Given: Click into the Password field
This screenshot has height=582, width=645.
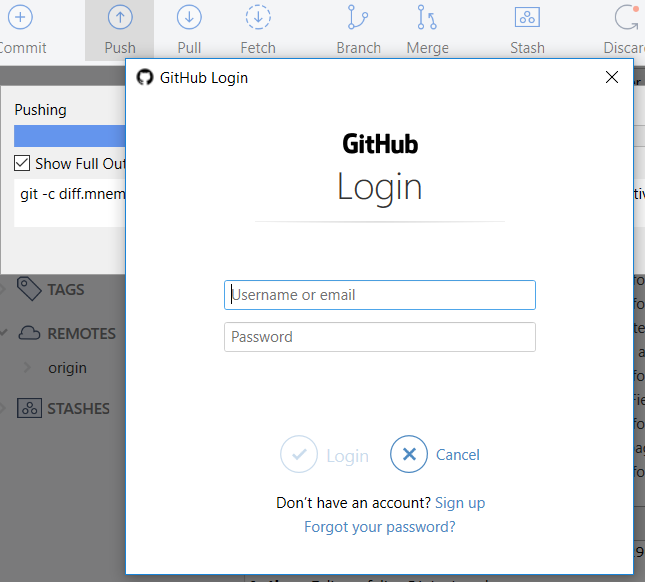Looking at the screenshot, I should [380, 337].
